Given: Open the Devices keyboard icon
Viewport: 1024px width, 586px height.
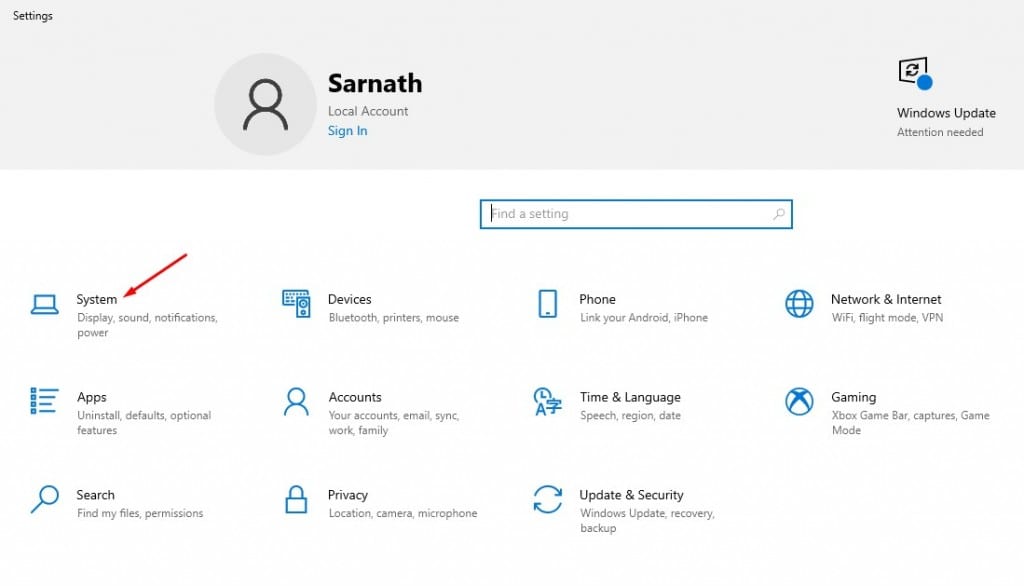Looking at the screenshot, I should click(296, 304).
